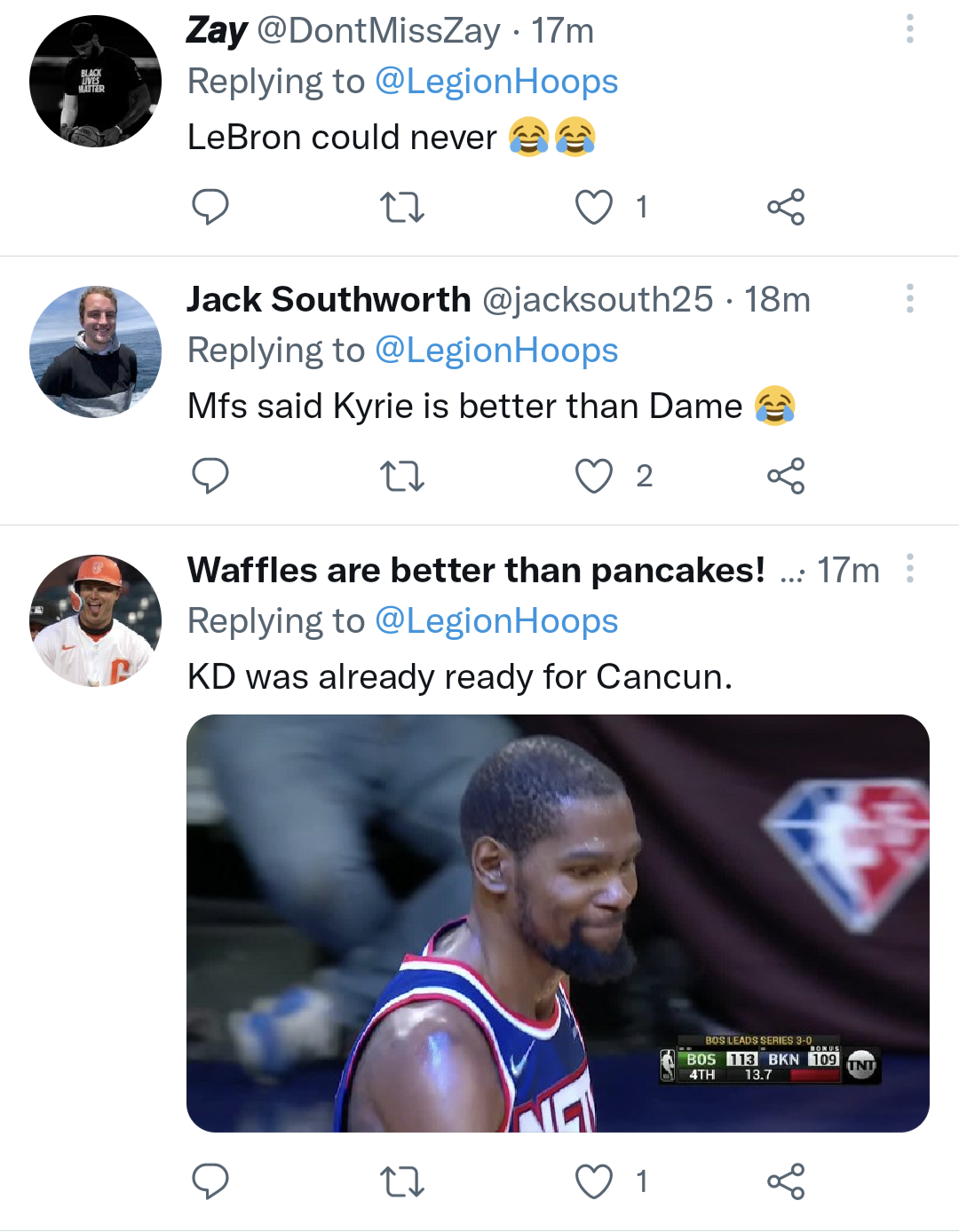View Zay's profile picture

95,82
